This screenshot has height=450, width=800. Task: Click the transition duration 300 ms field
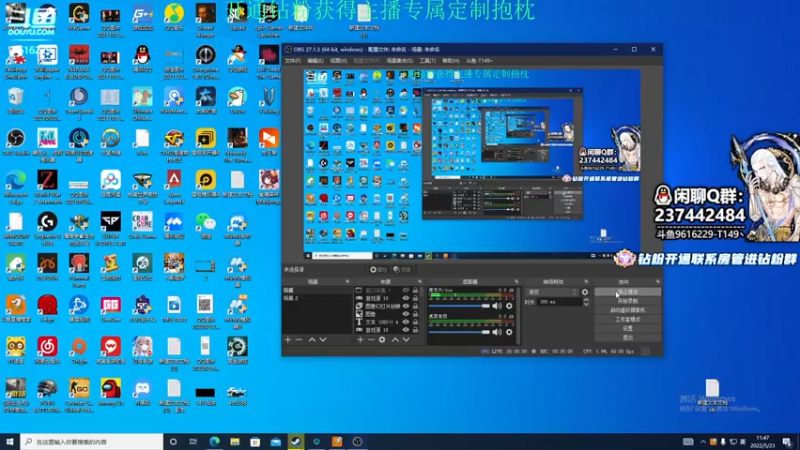(559, 302)
